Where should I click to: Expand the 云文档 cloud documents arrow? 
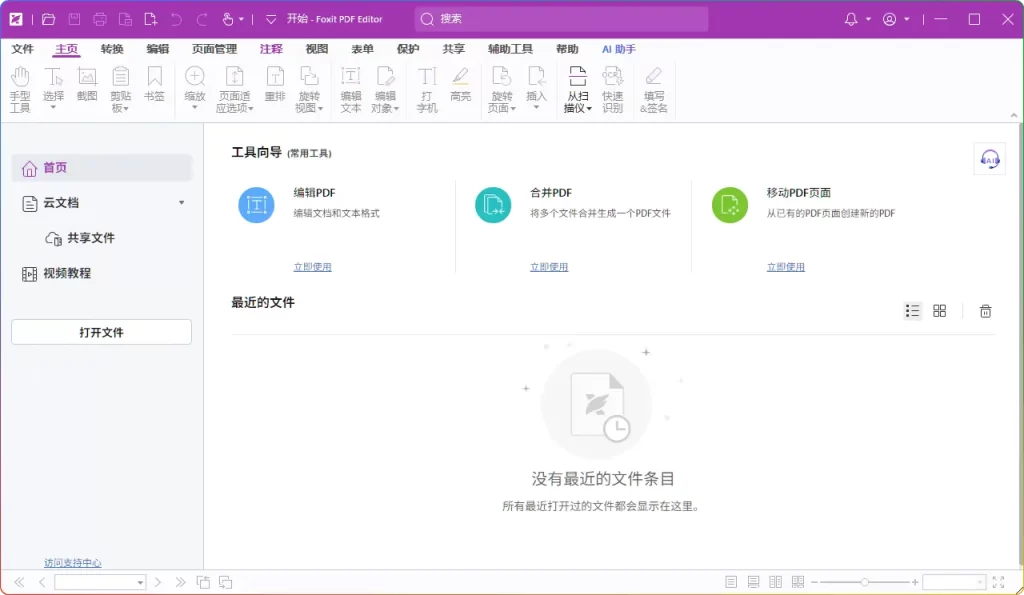click(182, 202)
